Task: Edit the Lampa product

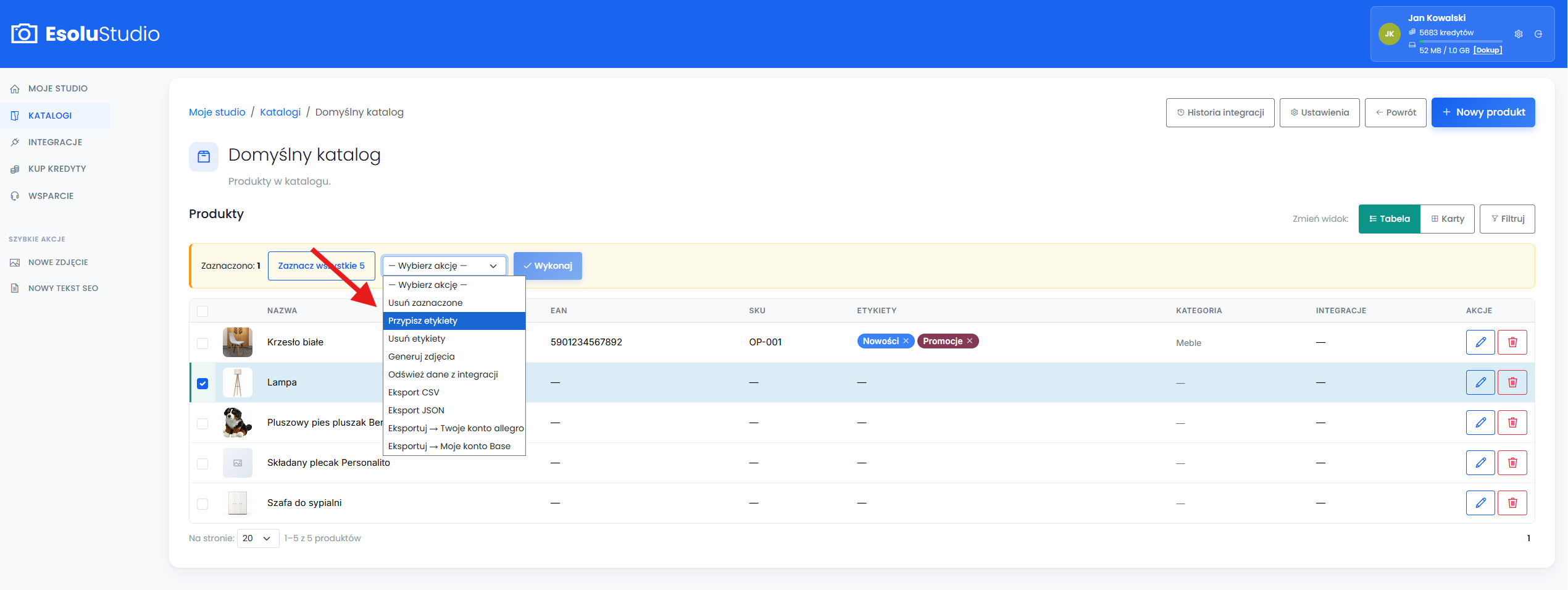Action: (1480, 382)
